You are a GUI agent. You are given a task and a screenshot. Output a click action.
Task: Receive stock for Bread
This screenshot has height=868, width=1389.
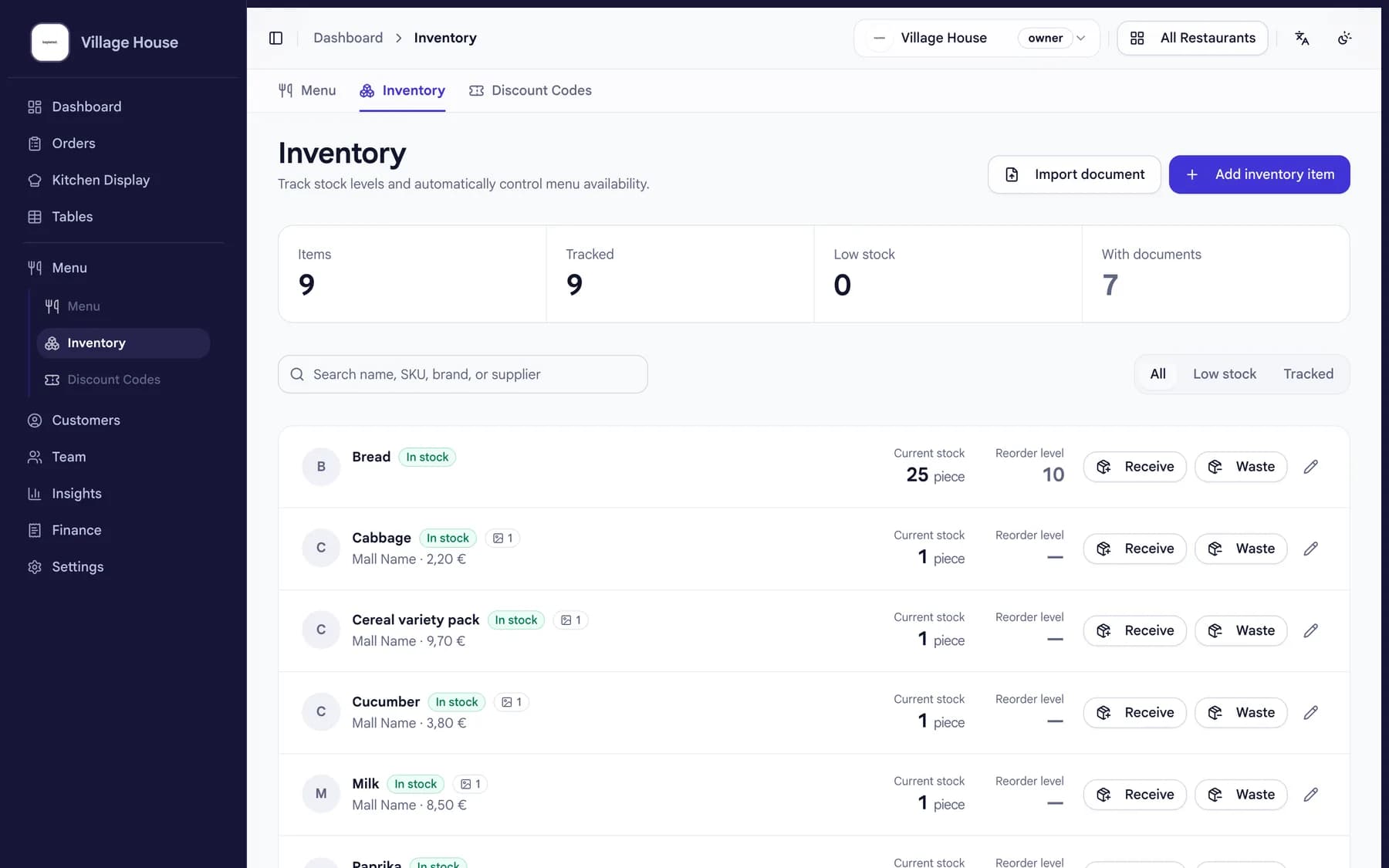coord(1134,467)
